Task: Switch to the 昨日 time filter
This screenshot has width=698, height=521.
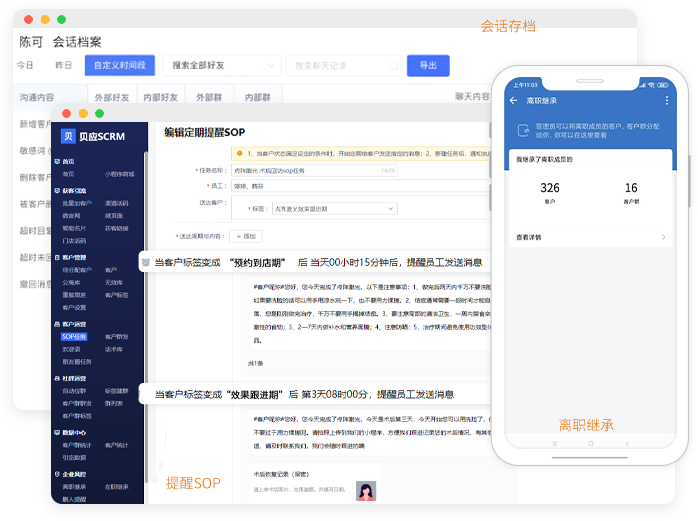Action: 63,66
